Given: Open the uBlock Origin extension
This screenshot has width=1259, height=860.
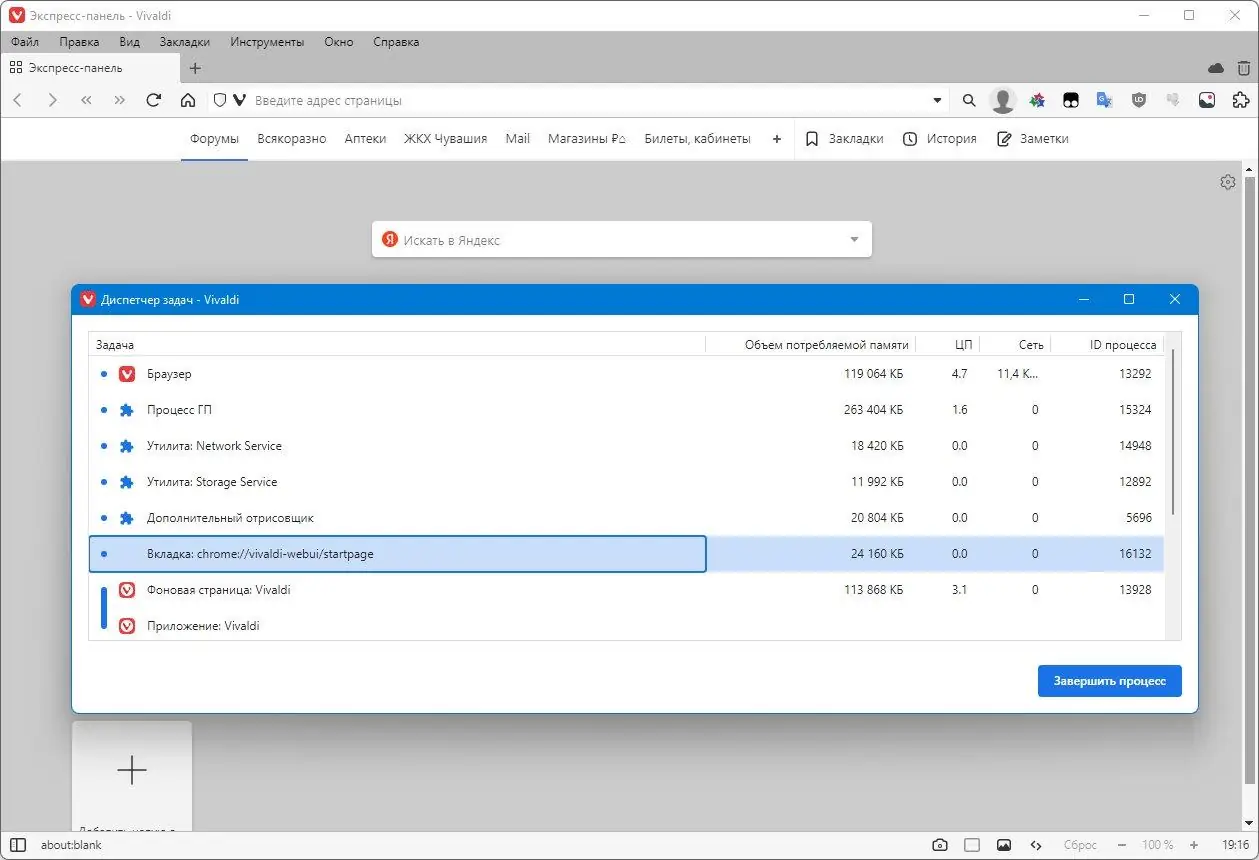Looking at the screenshot, I should [x=1139, y=100].
